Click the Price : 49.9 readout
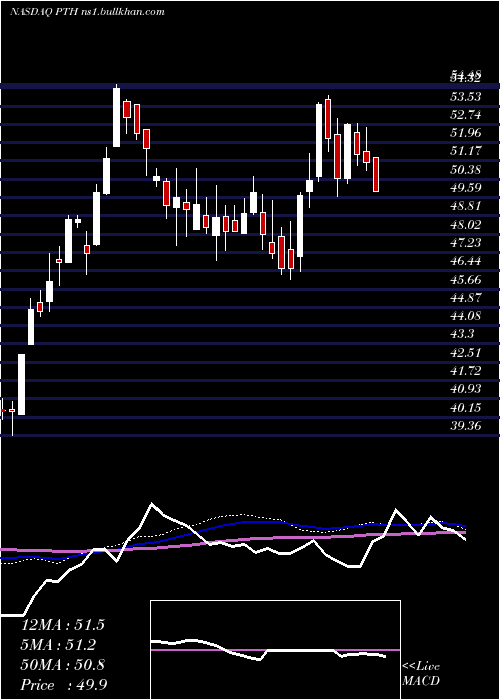 point(63,685)
